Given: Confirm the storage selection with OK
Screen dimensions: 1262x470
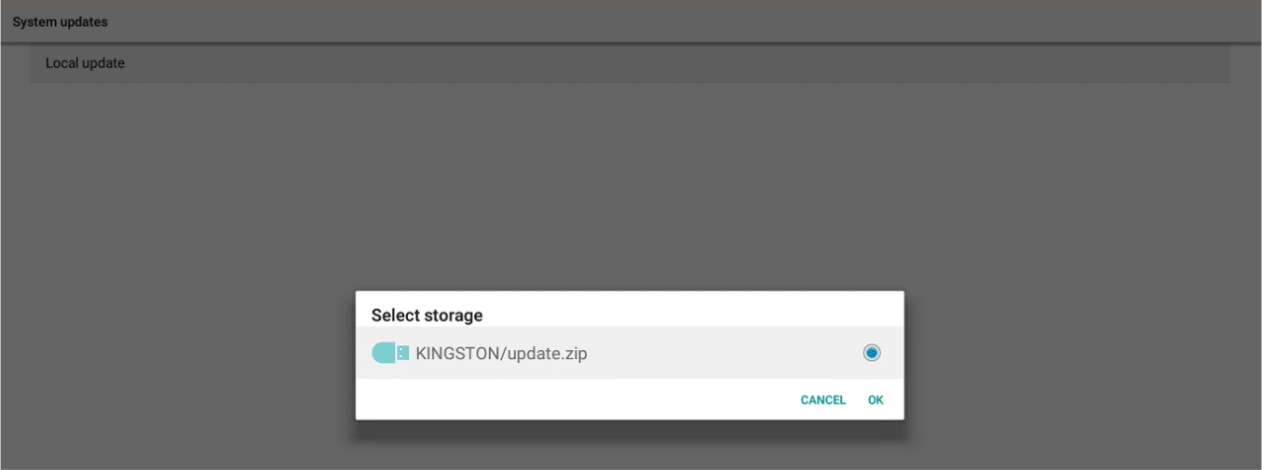Looking at the screenshot, I should point(876,400).
